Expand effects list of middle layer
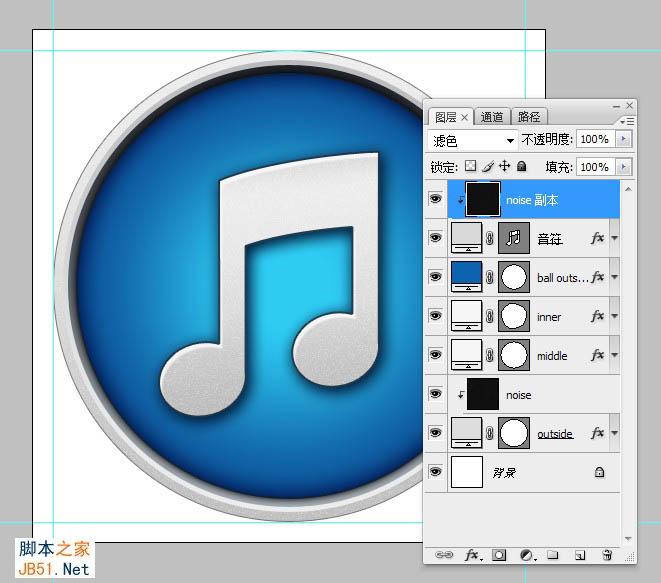Screen dimensions: 661x583 (x=615, y=355)
